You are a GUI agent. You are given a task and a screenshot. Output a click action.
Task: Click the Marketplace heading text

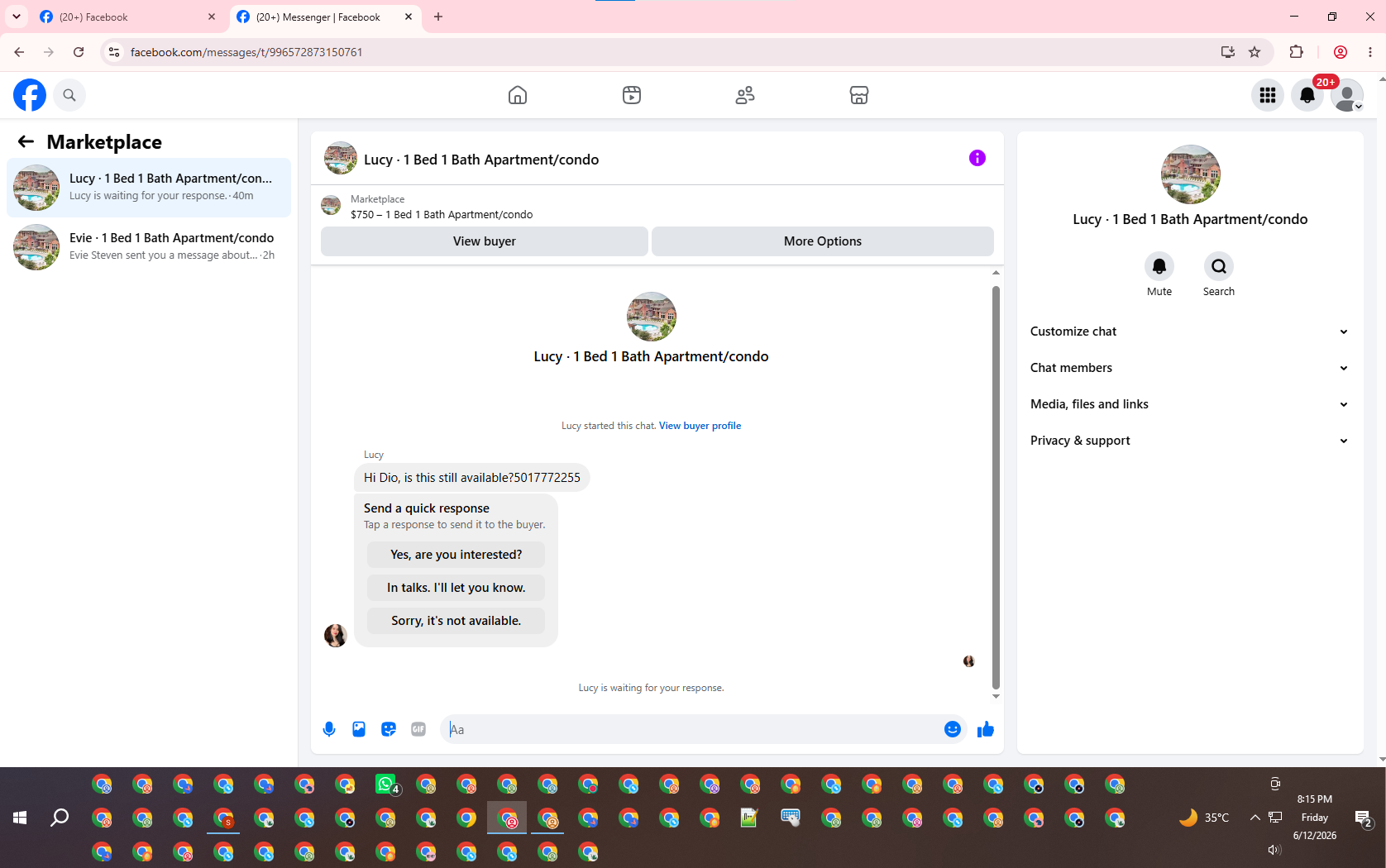(x=104, y=142)
